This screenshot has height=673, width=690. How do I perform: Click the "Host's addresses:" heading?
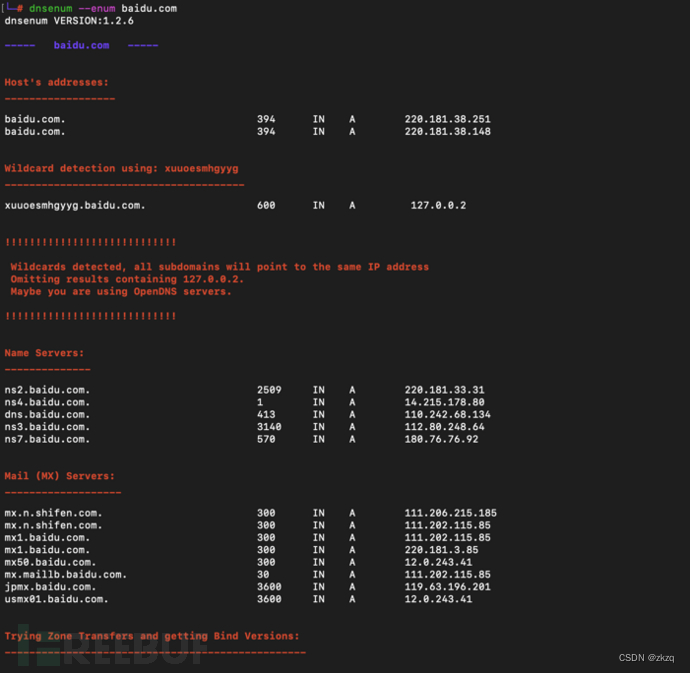point(56,82)
